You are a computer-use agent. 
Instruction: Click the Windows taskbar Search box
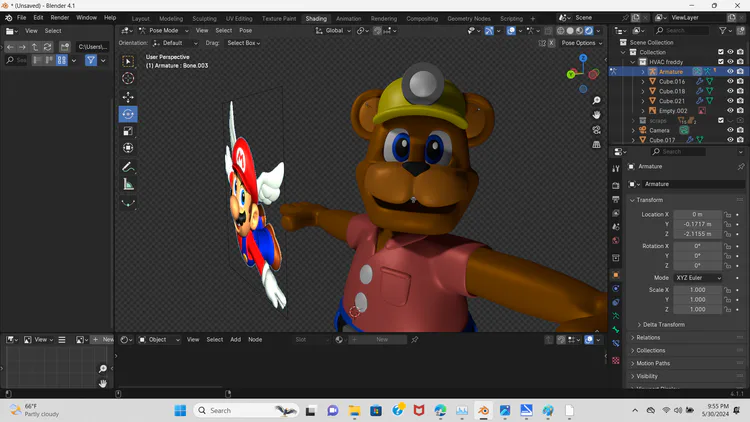tap(246, 411)
